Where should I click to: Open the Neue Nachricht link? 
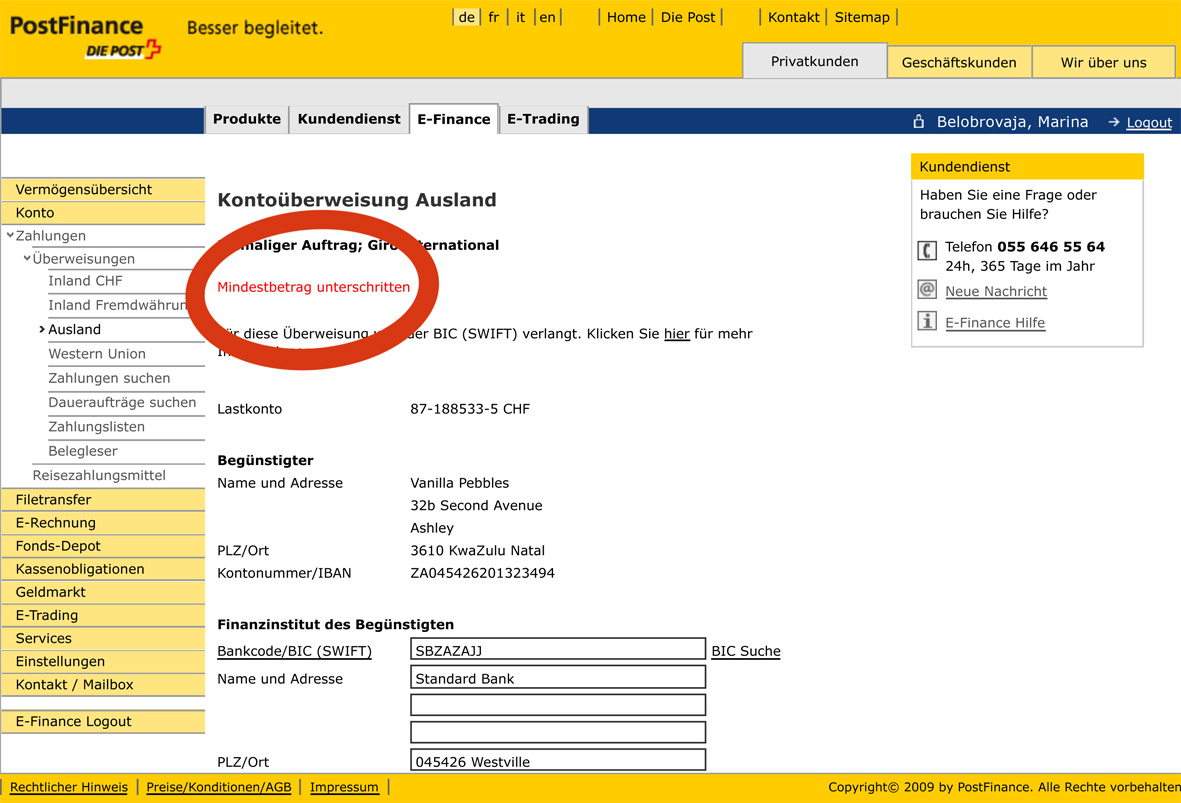pos(996,292)
